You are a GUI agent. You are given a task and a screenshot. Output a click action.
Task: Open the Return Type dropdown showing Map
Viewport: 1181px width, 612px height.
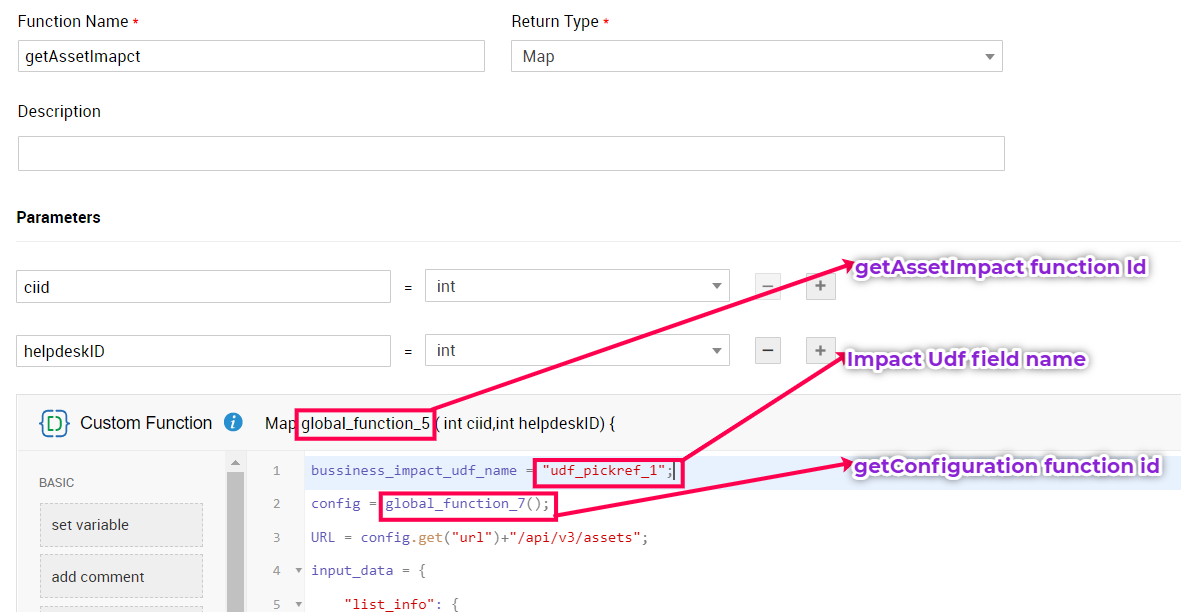coord(756,57)
